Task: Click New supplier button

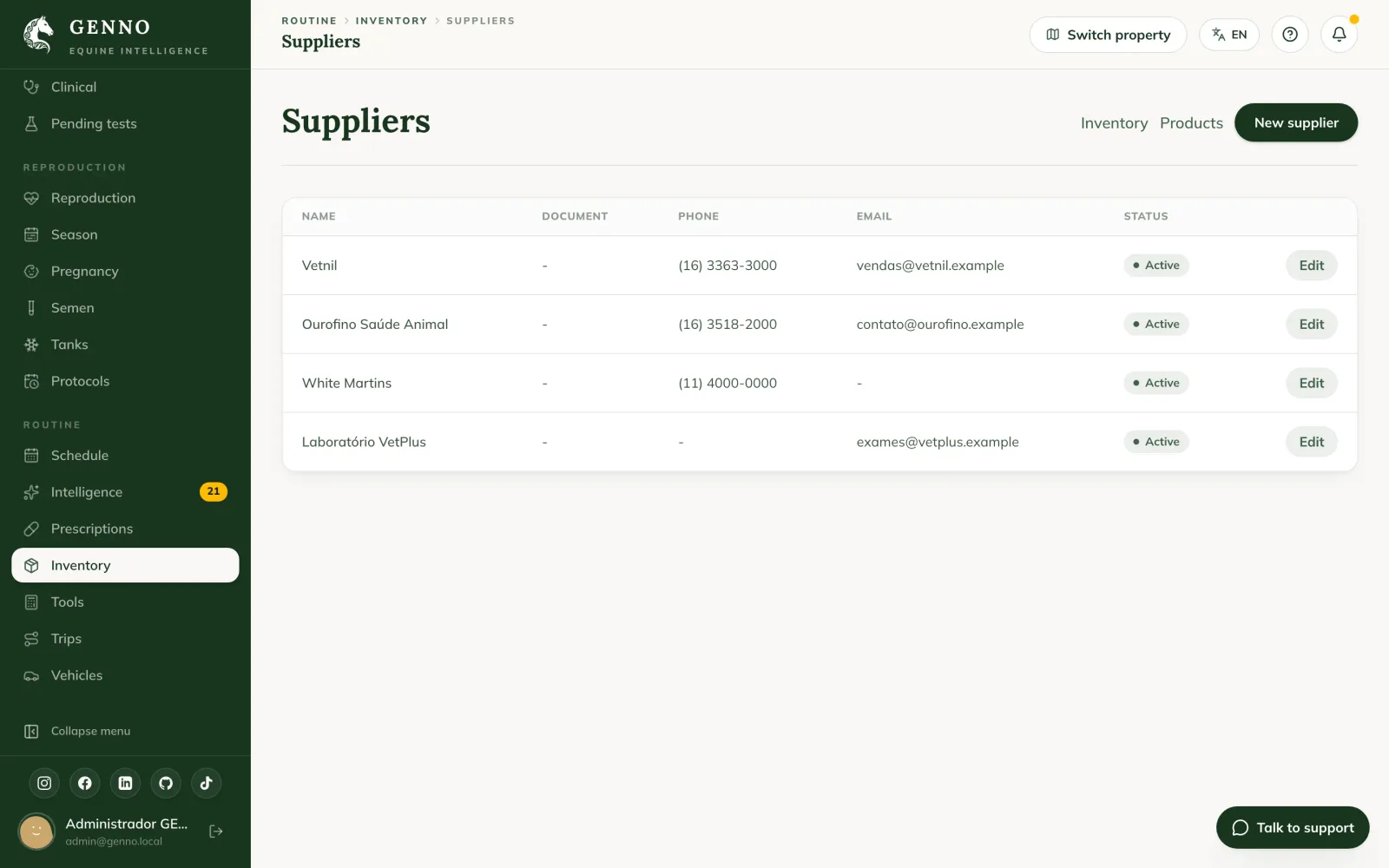Action: click(x=1296, y=122)
